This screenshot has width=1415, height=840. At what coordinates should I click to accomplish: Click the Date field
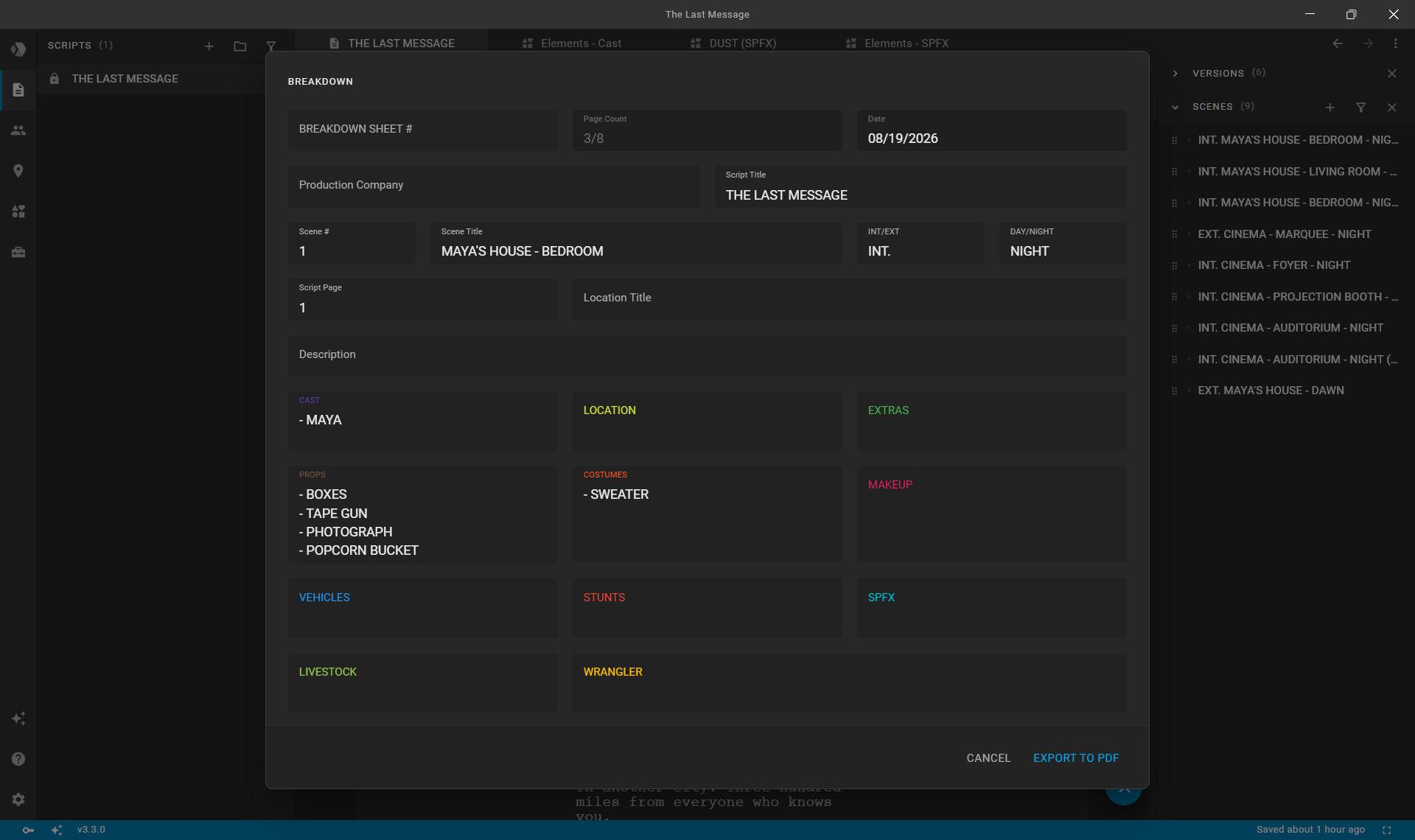click(991, 130)
